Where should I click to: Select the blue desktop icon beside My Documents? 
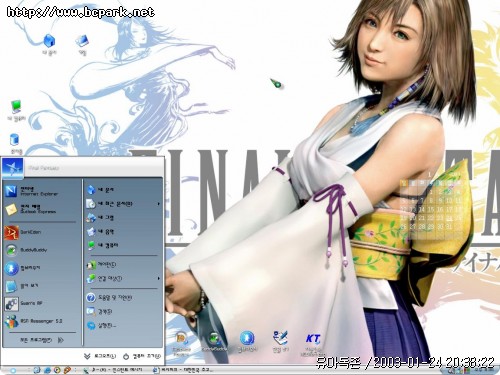pos(82,45)
